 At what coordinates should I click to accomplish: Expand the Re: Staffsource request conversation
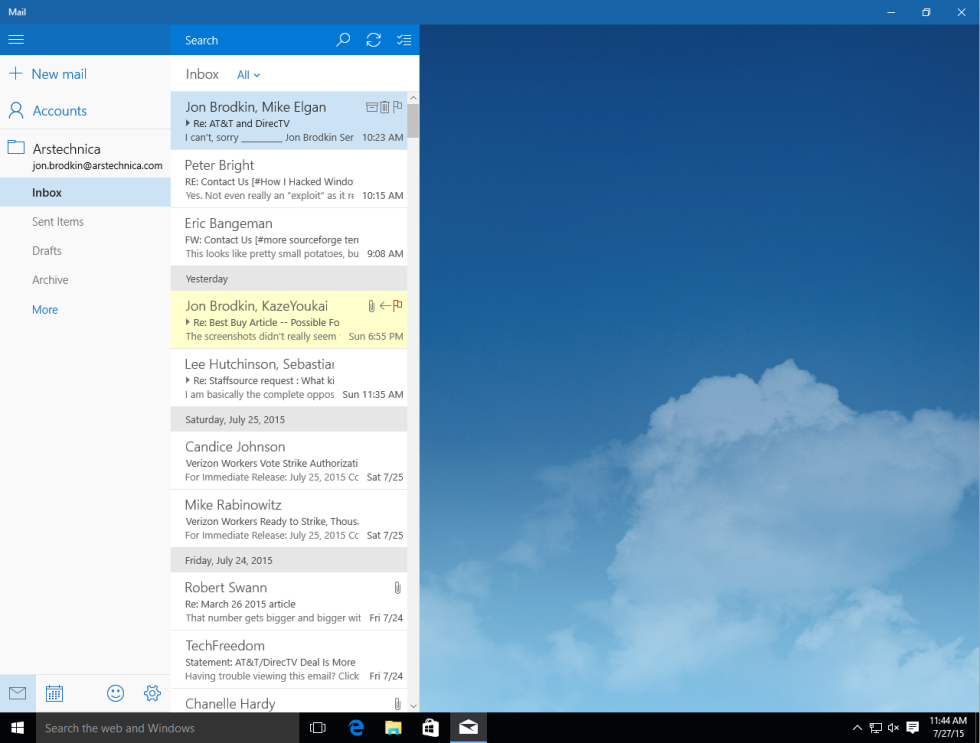(190, 379)
